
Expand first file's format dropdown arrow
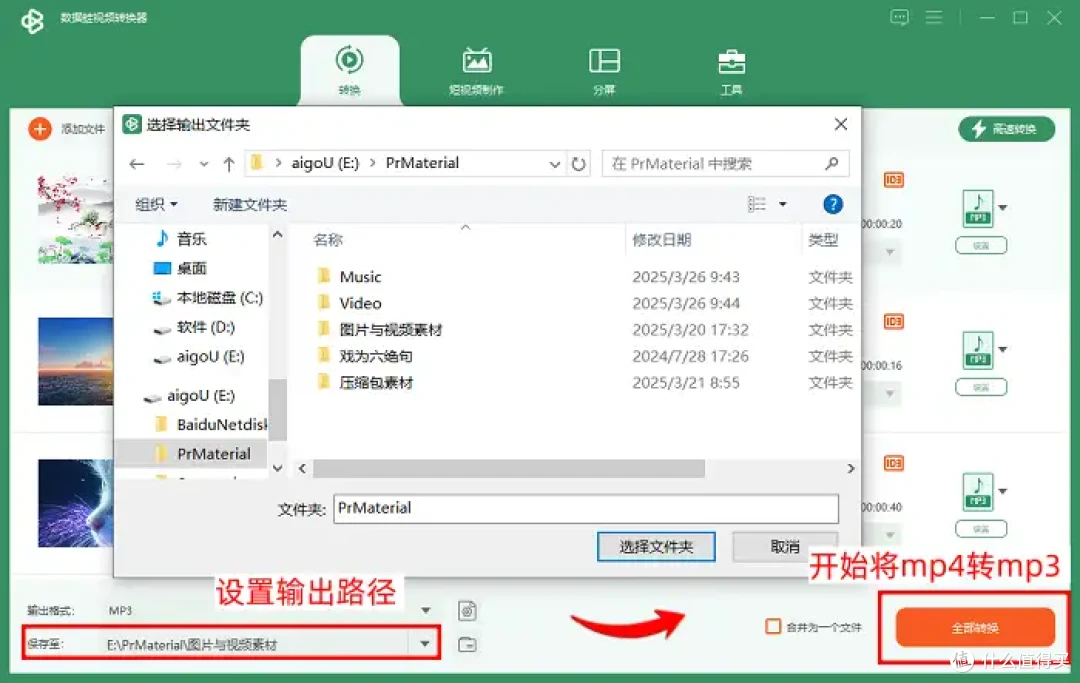click(x=1003, y=208)
